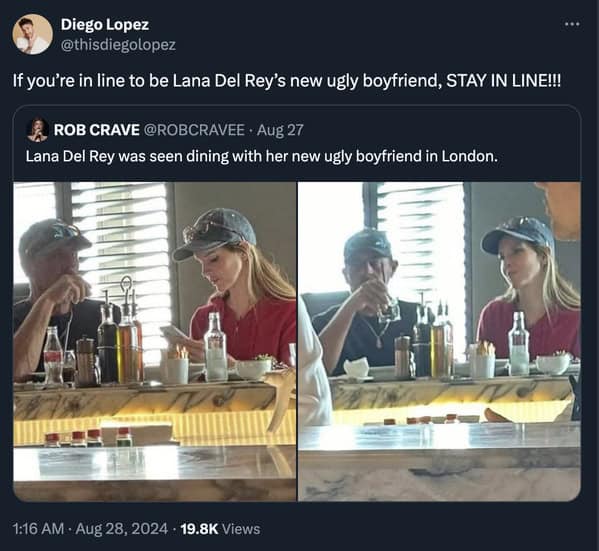Open the quoted tweet header area
The image size is (599, 551).
(x=165, y=130)
